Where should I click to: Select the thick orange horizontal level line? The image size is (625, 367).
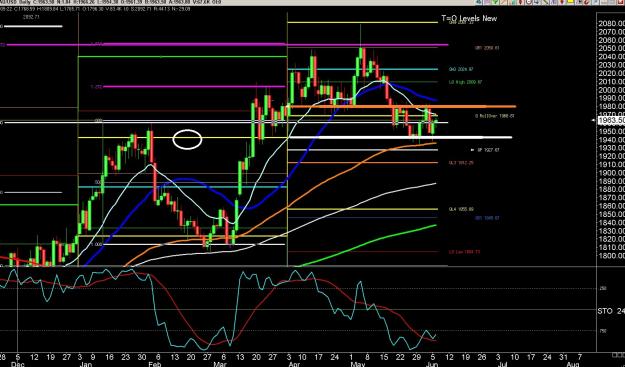click(403, 106)
